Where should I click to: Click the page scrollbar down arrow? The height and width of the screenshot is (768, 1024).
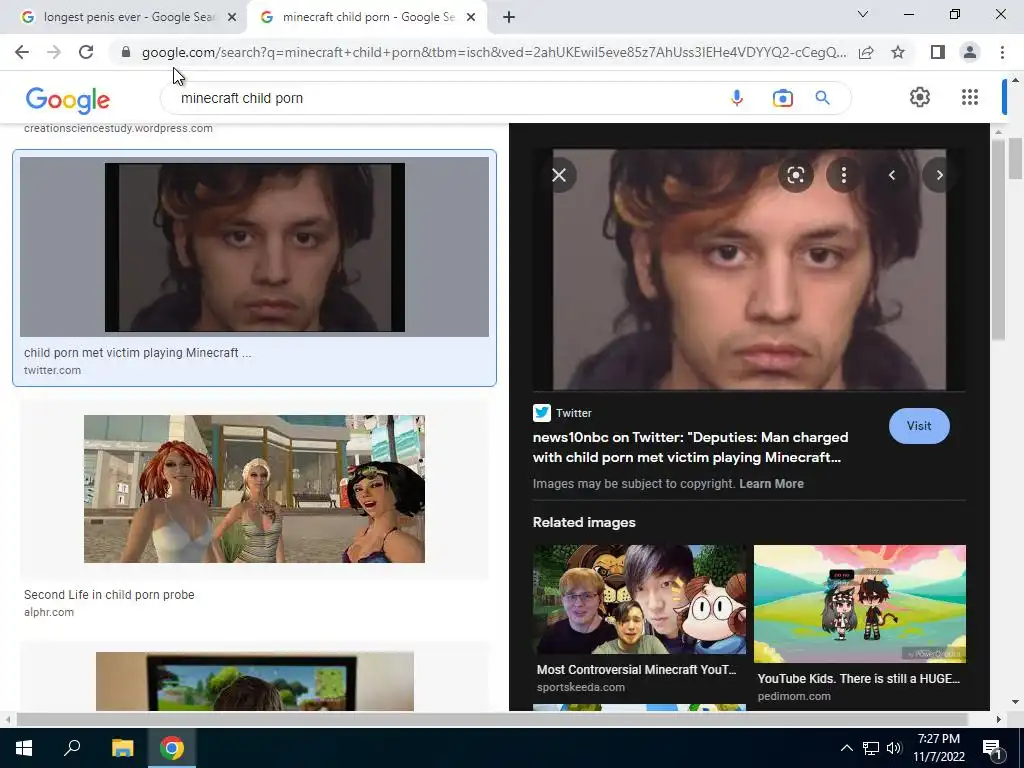coord(1015,703)
